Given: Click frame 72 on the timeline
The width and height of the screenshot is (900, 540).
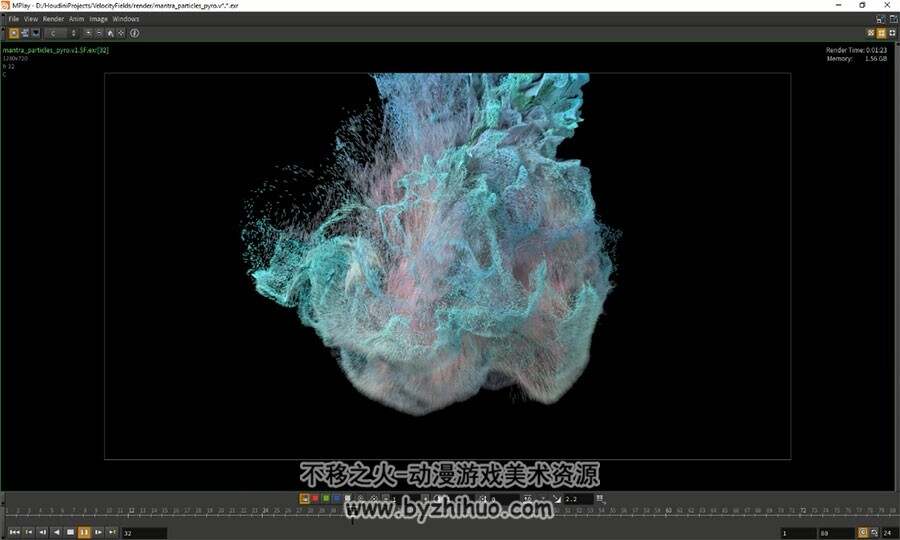Looking at the screenshot, I should [x=803, y=511].
